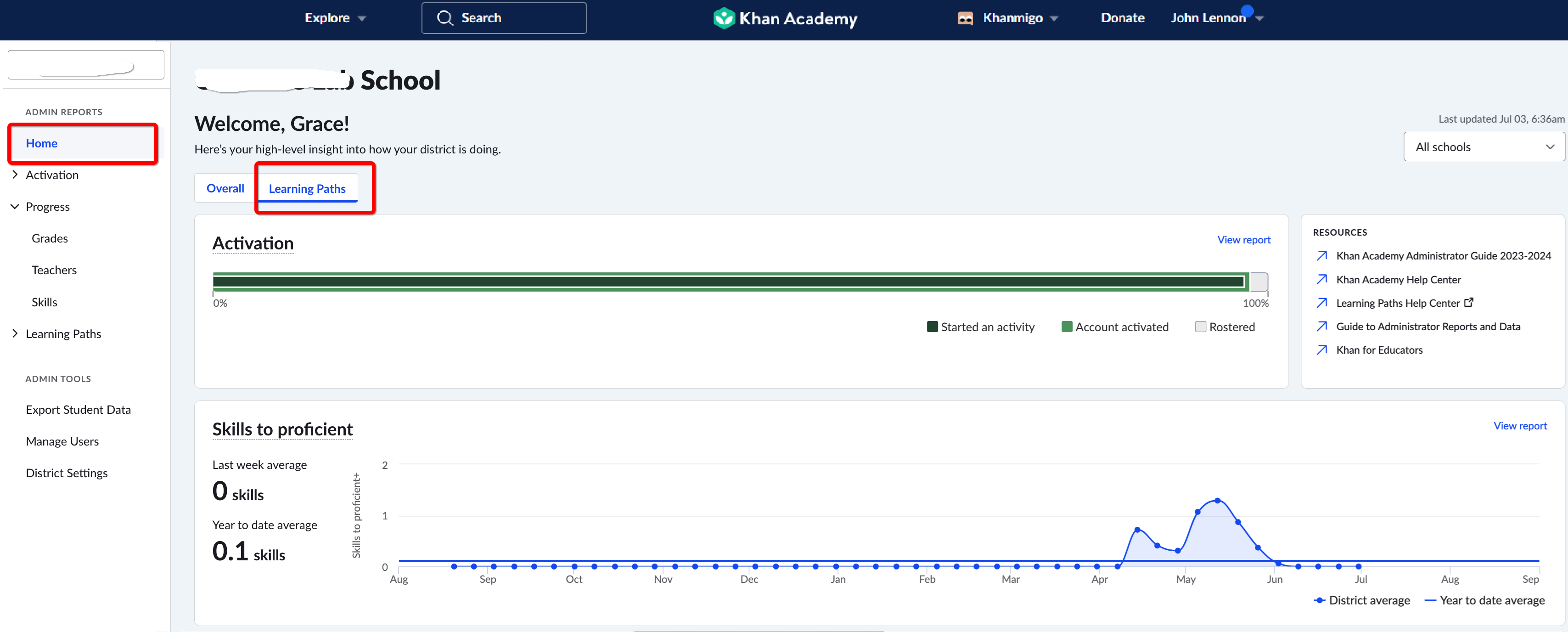The width and height of the screenshot is (1568, 632).
Task: Open the Skills progress report
Action: [x=45, y=302]
